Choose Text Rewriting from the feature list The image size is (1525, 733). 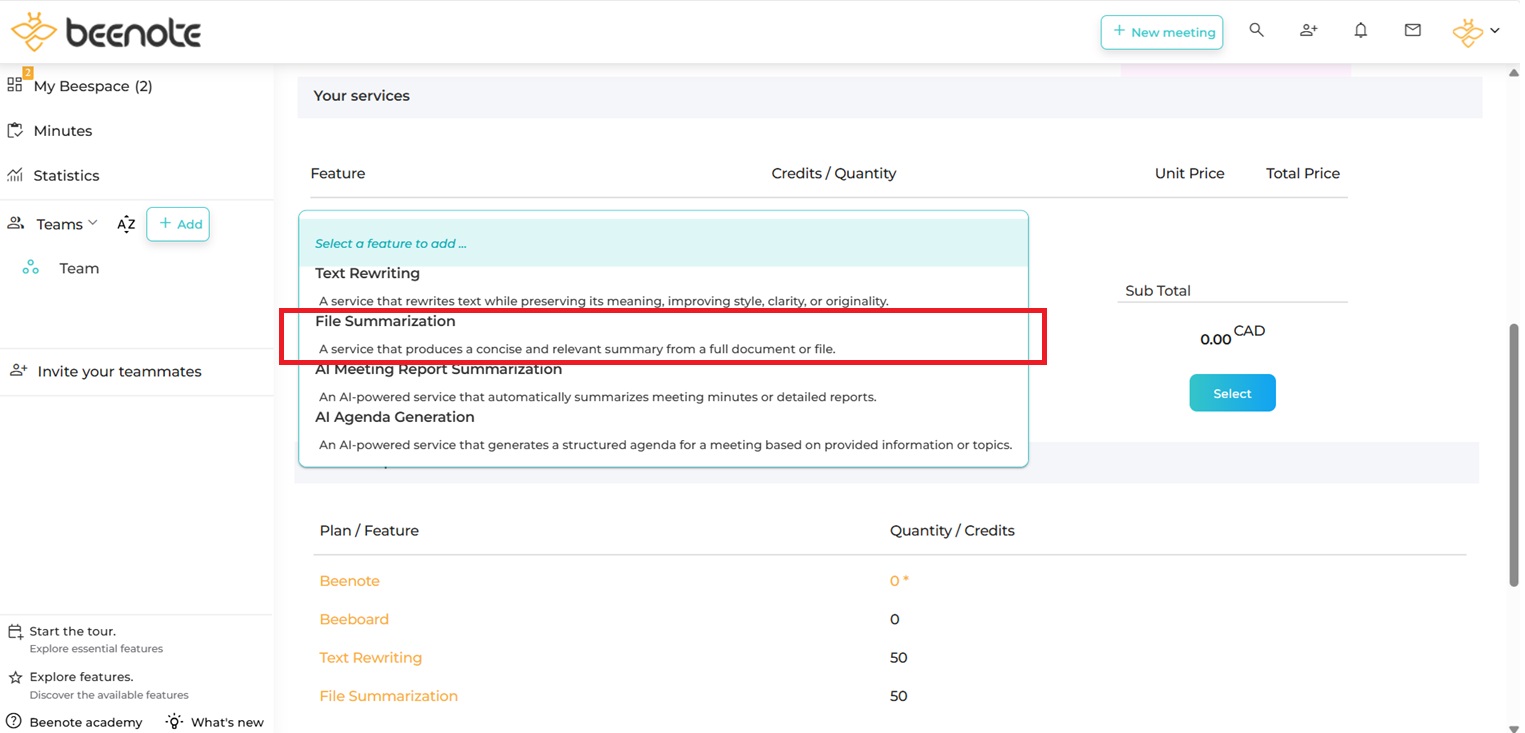[x=367, y=273]
